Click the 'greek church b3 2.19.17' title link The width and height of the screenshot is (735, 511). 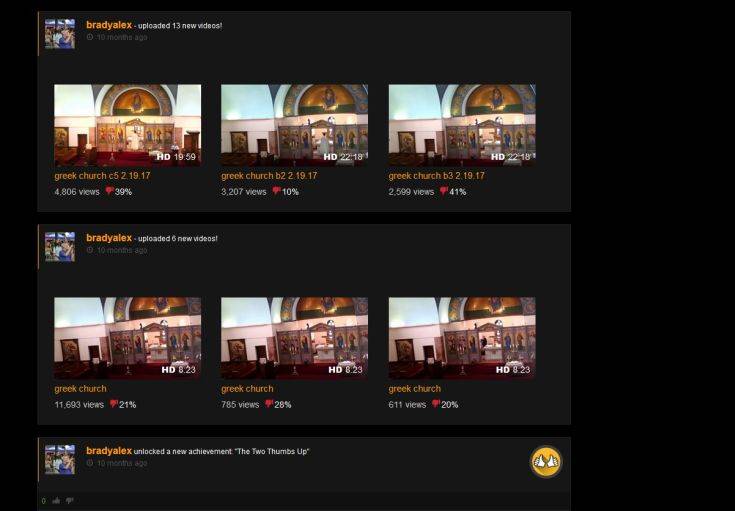tap(436, 176)
